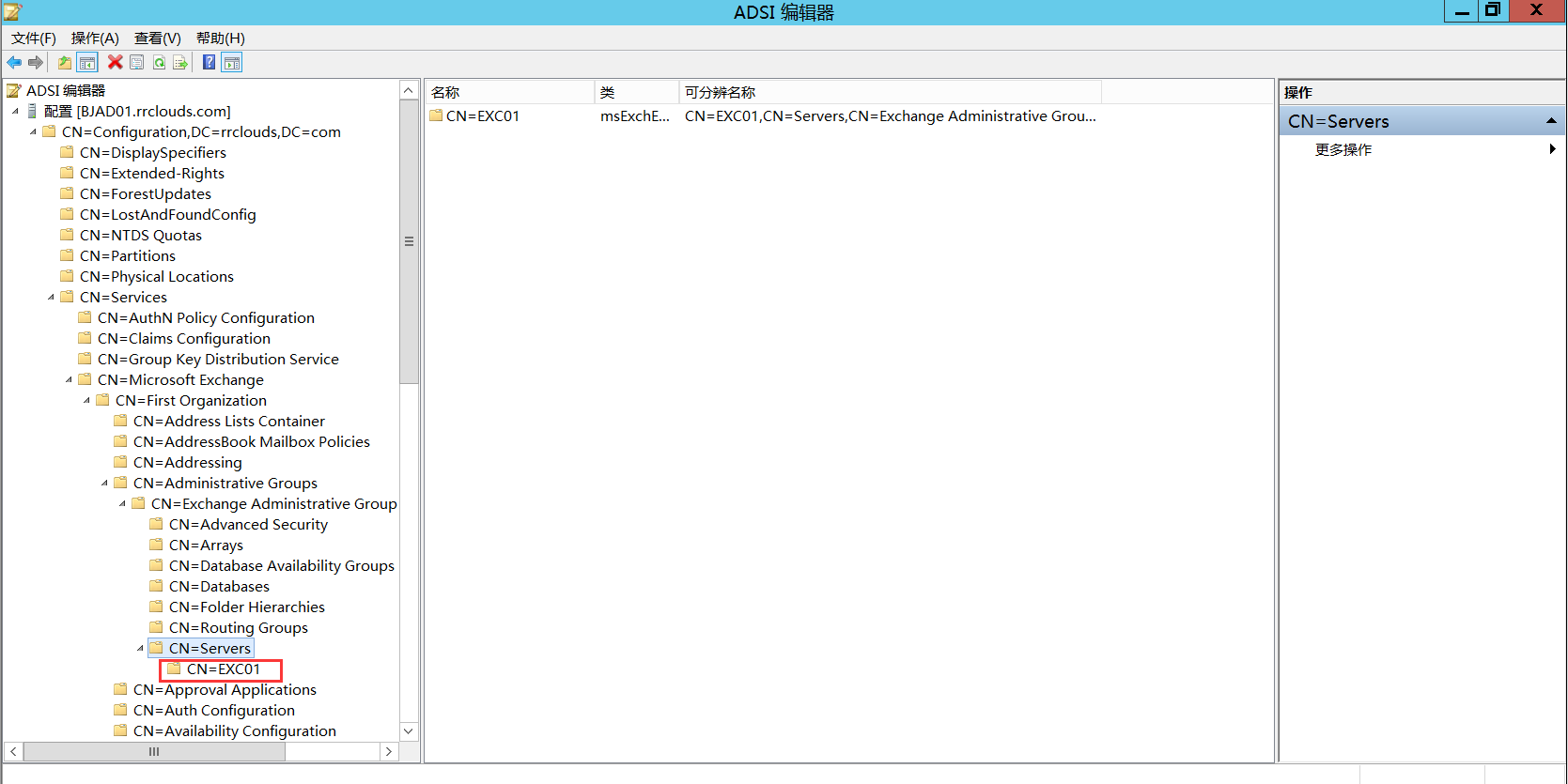Select CN=DisplaySpecifiers tree item
Screen dimensions: 1568x784
point(153,152)
